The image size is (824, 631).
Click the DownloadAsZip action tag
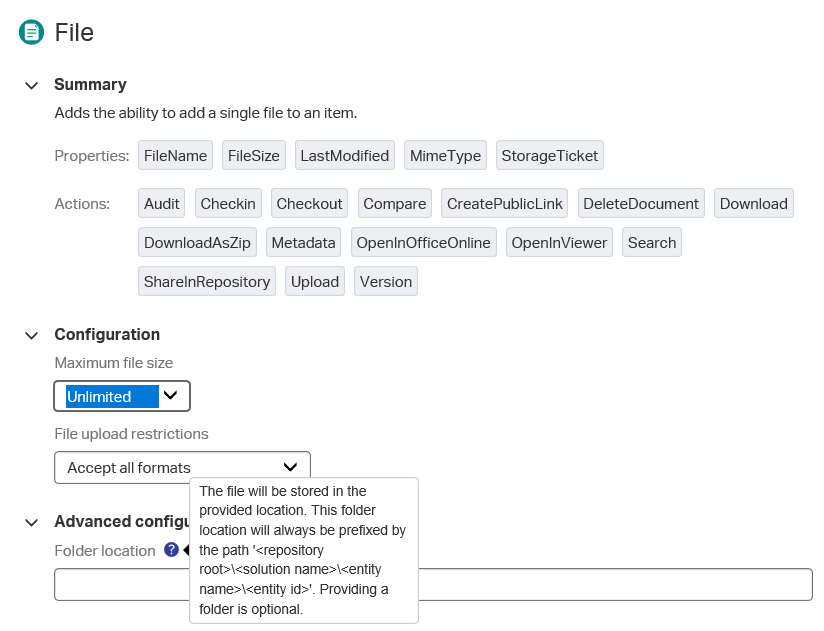click(198, 242)
